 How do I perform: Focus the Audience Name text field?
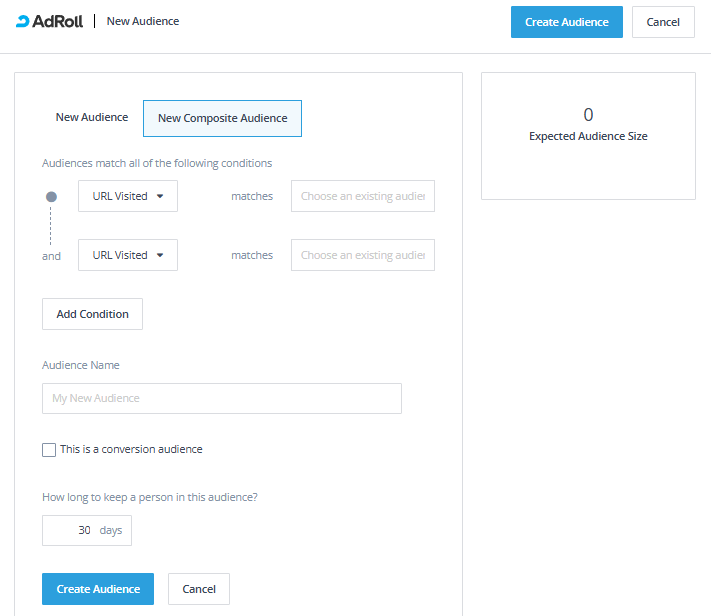[x=221, y=398]
